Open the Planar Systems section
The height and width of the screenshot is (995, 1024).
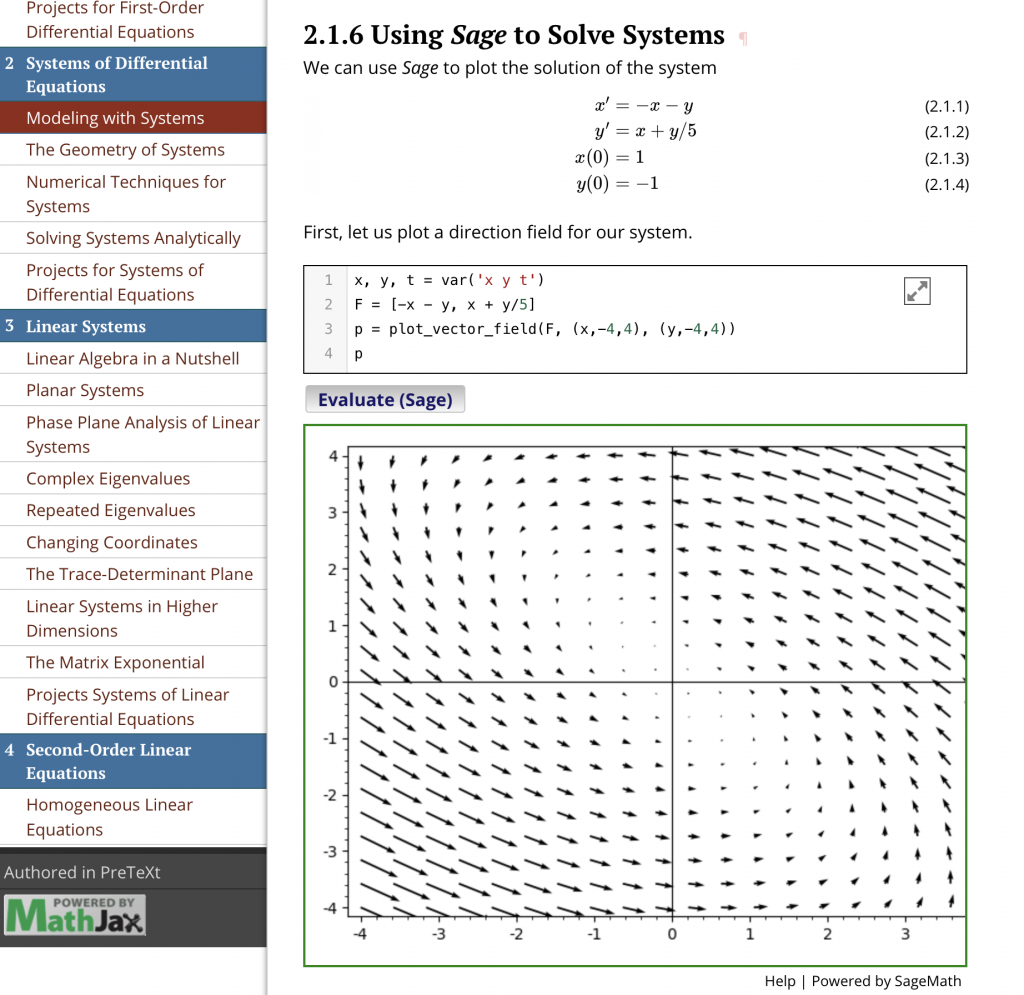click(x=133, y=390)
